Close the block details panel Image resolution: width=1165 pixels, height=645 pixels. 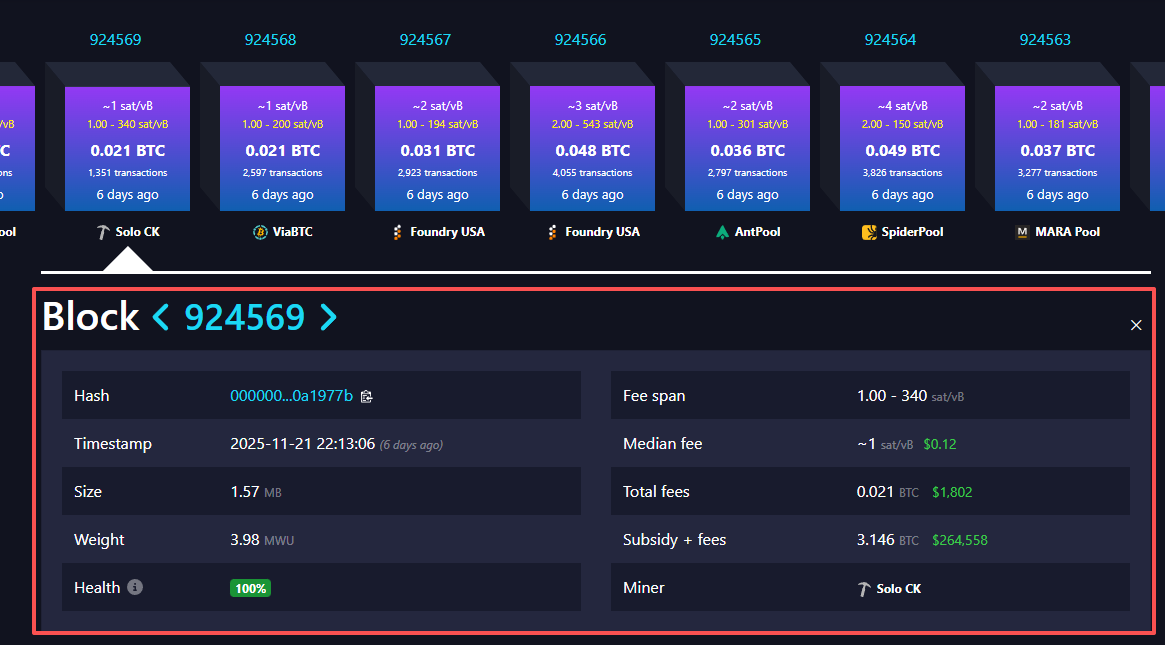[x=1135, y=325]
